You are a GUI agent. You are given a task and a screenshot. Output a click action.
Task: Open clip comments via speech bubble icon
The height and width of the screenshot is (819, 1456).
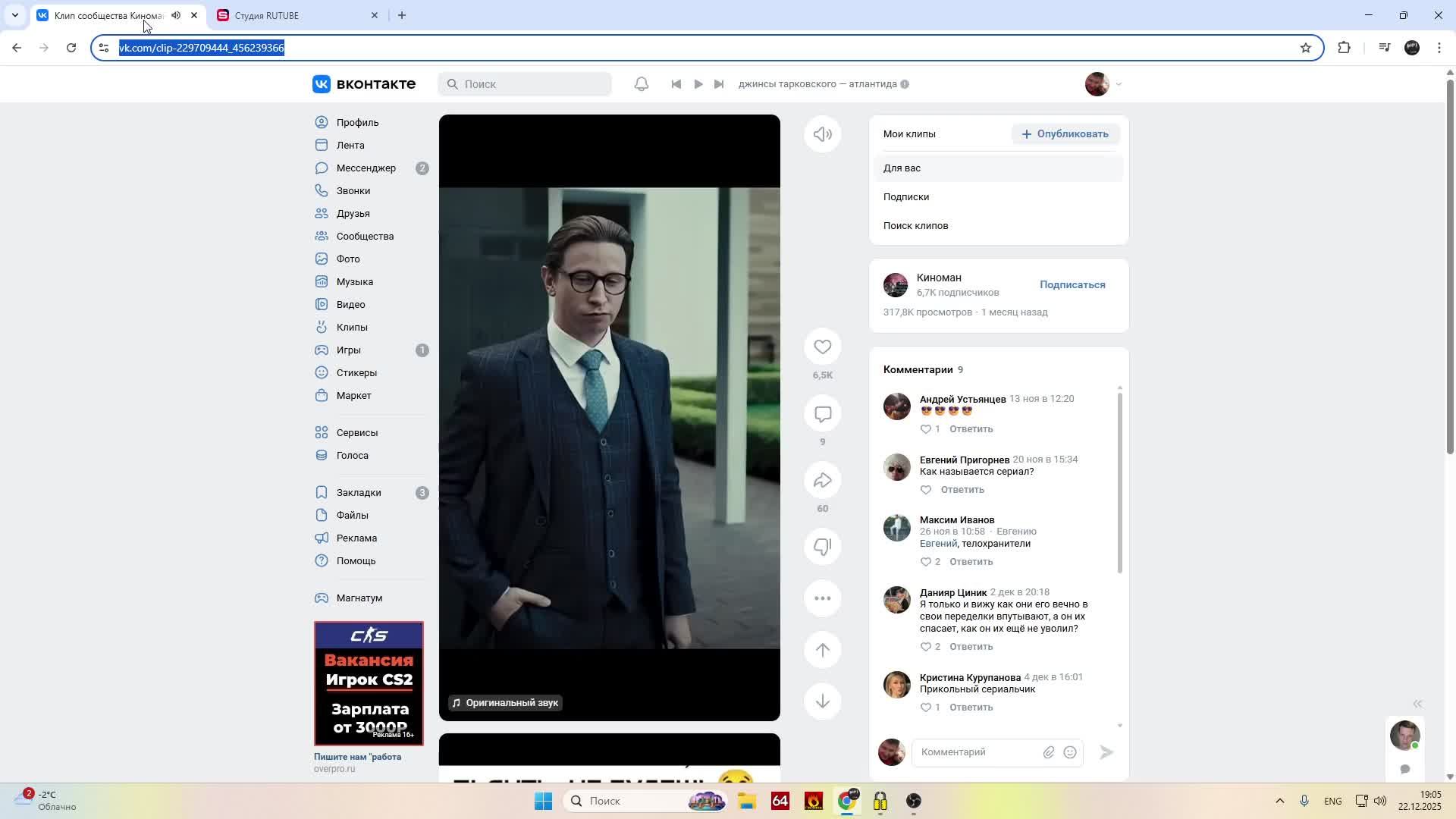coord(822,414)
